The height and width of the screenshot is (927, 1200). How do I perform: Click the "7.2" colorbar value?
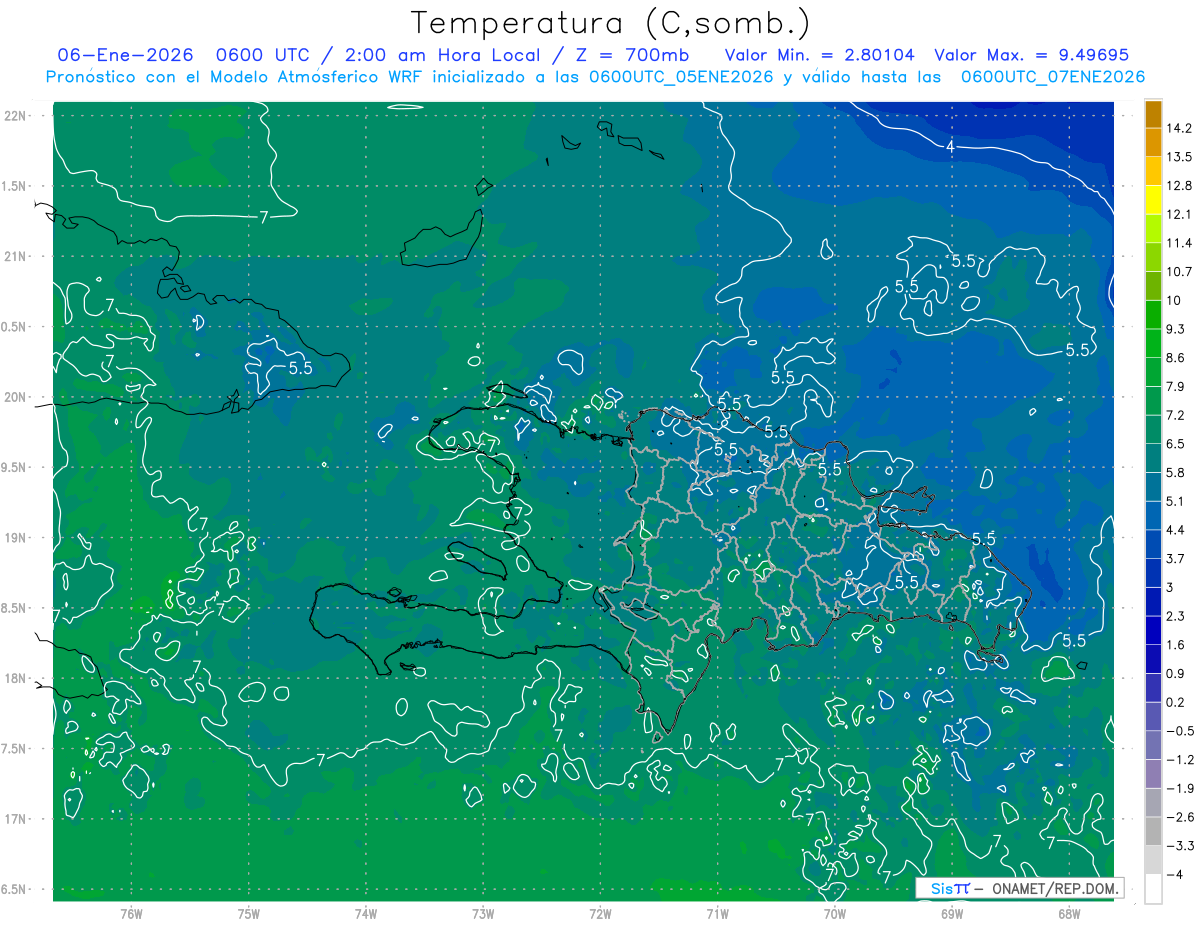click(1176, 415)
